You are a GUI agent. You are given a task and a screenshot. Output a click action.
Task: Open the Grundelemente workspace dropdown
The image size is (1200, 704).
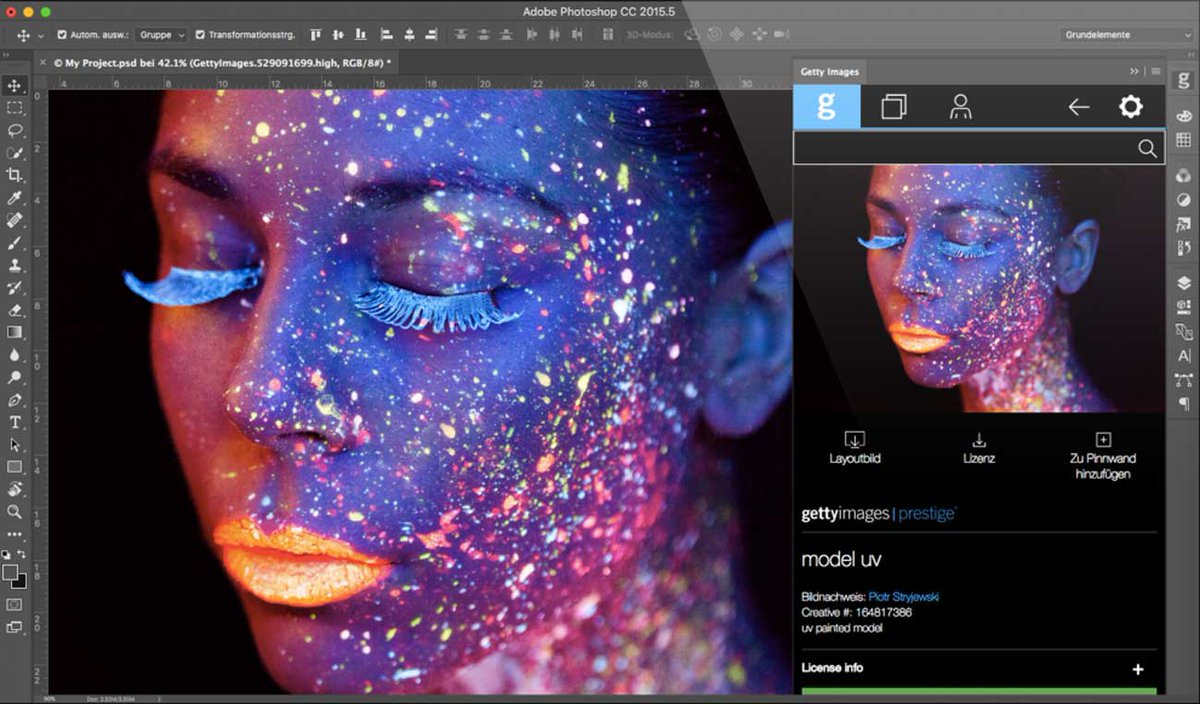[x=1126, y=35]
